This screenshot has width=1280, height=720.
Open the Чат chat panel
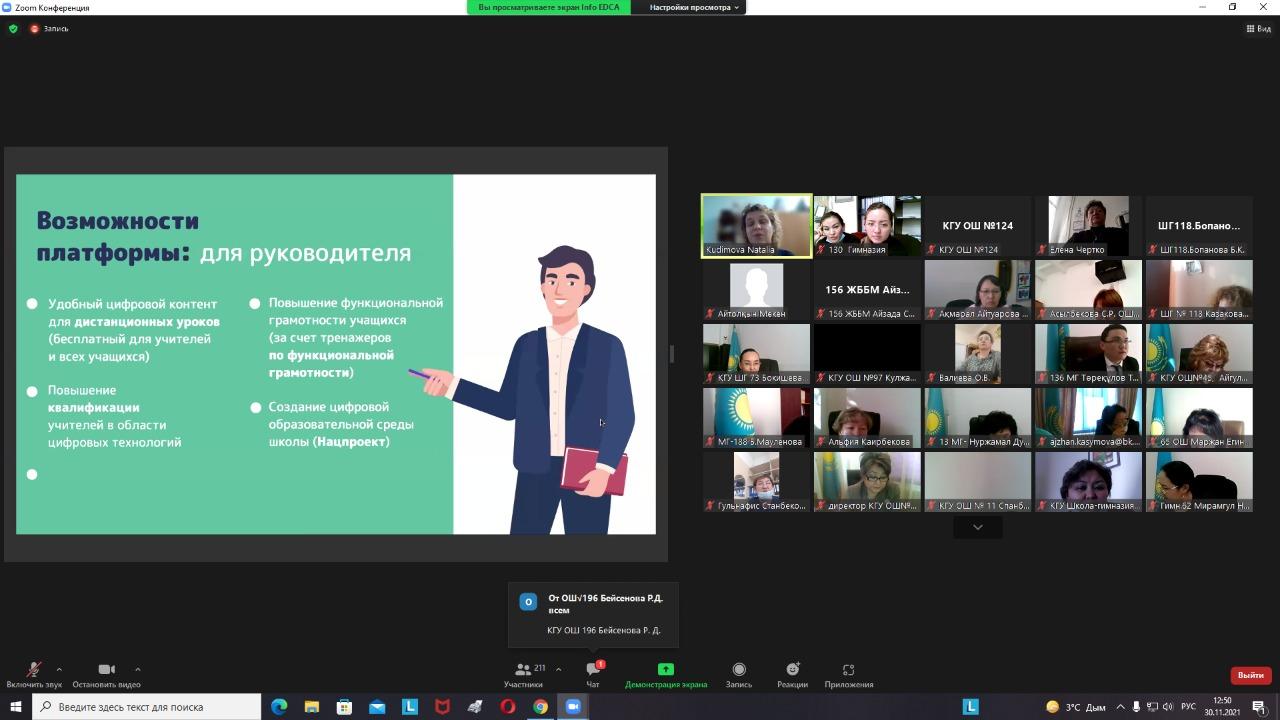click(x=593, y=674)
